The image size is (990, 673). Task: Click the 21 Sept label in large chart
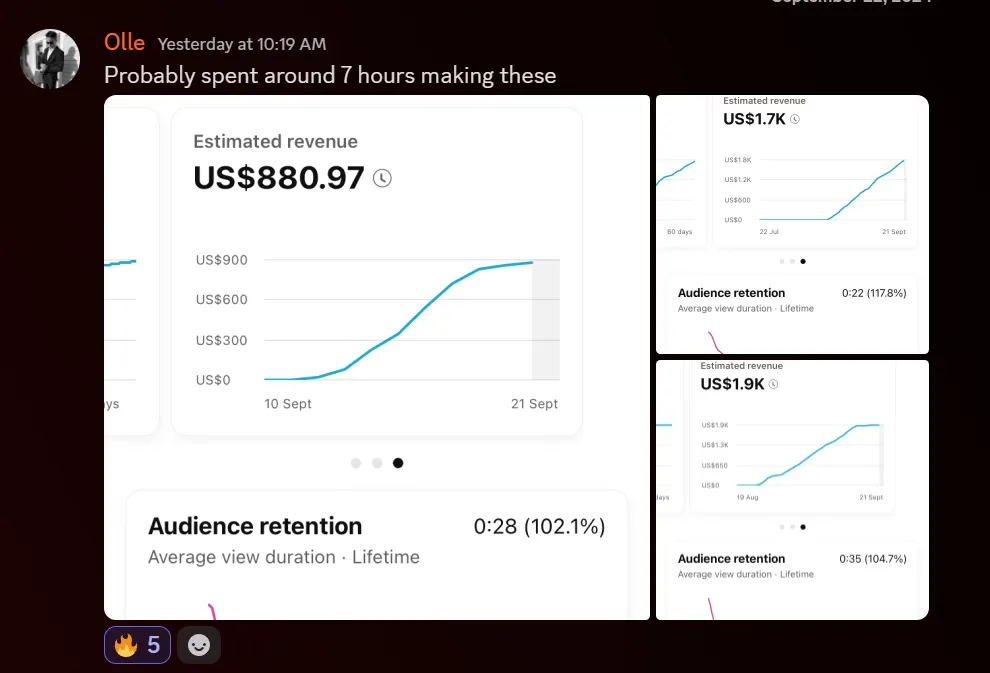pyautogui.click(x=534, y=403)
